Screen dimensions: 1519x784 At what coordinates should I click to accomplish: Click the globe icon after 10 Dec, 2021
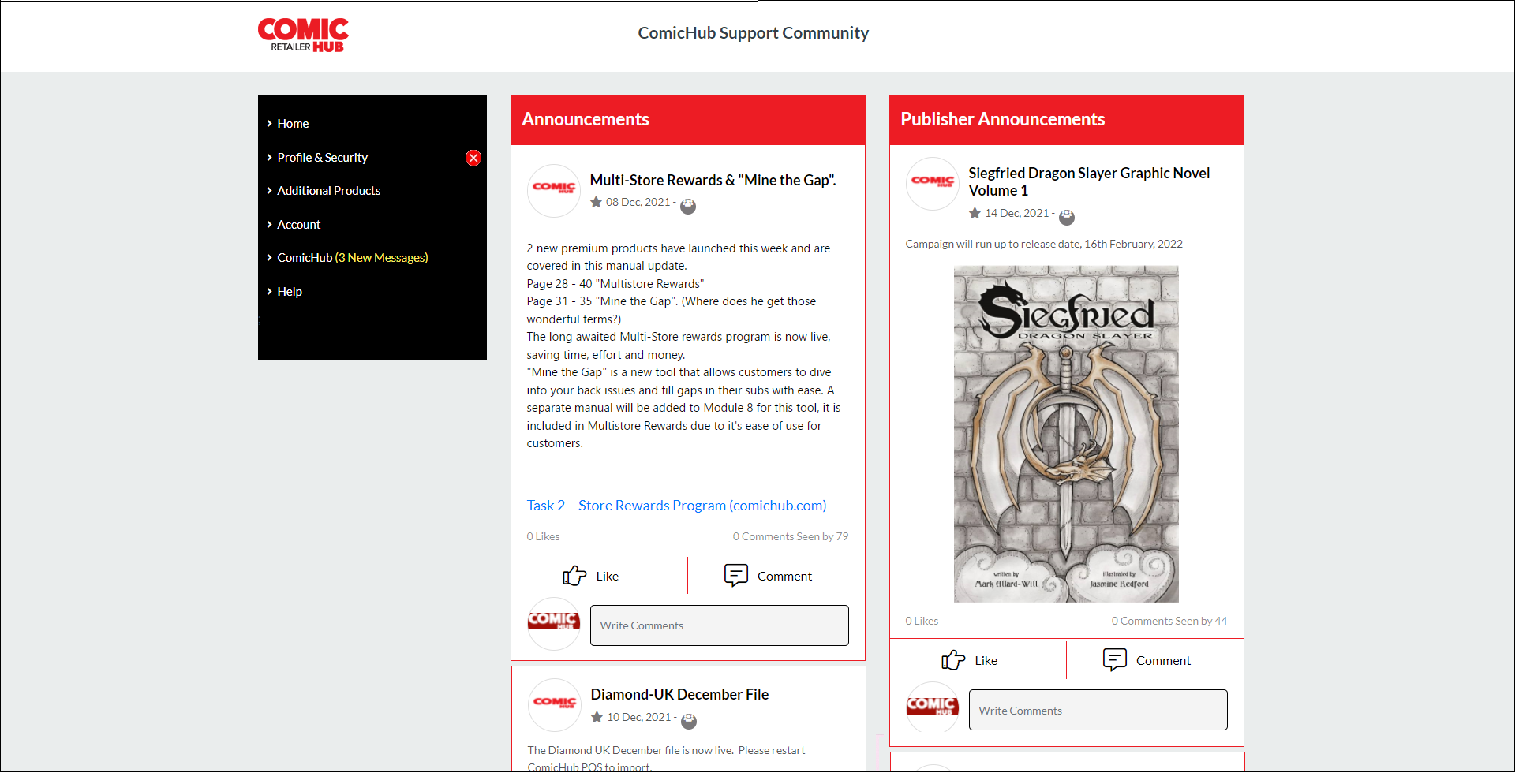tap(689, 721)
